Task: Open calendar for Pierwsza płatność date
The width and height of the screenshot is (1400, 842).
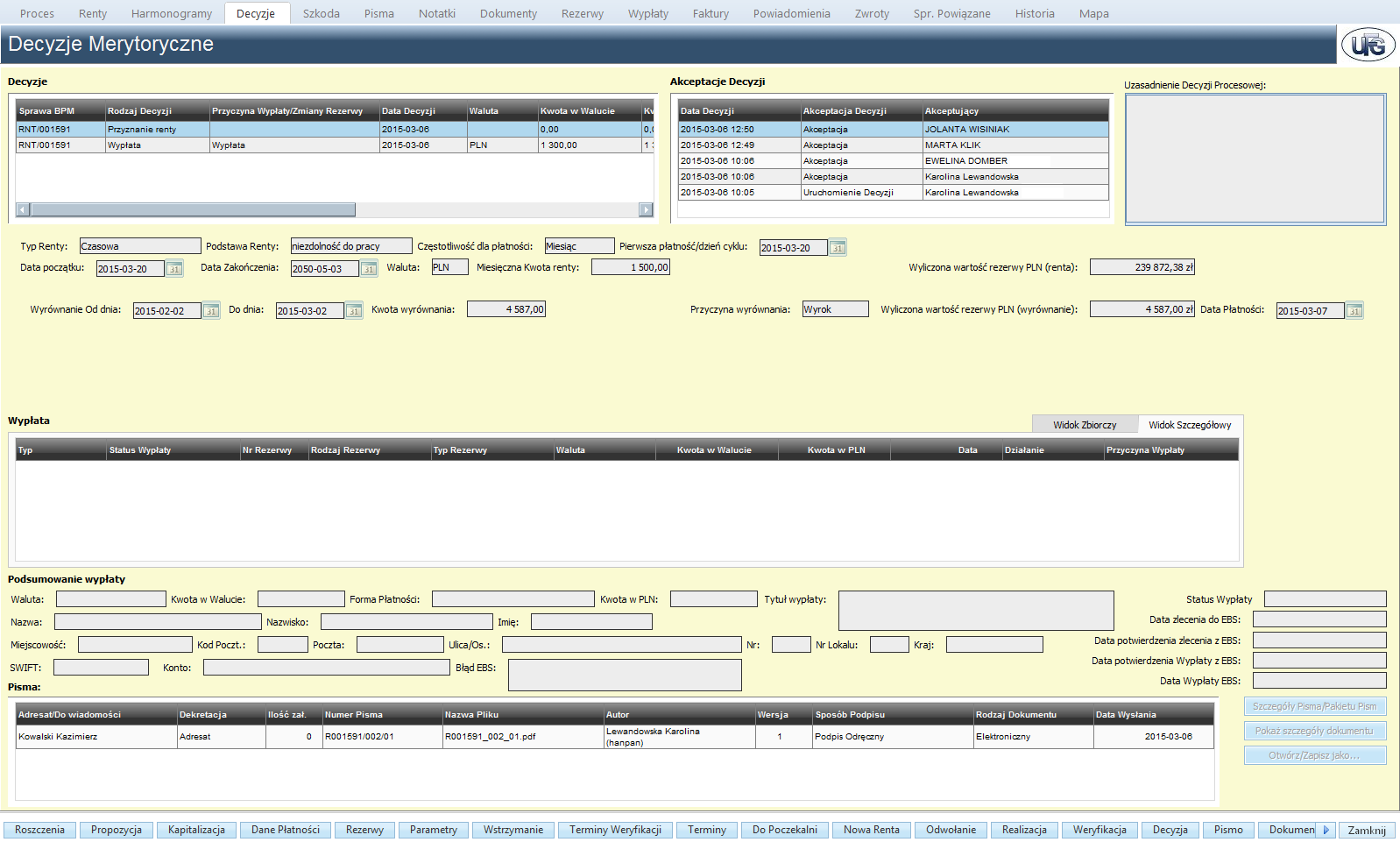Action: (838, 248)
